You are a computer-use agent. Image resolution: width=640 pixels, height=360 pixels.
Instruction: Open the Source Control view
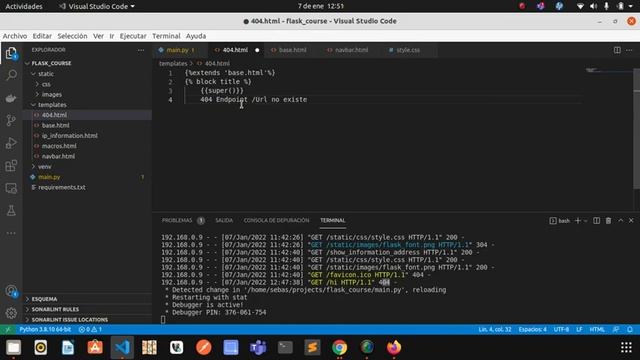pos(11,120)
